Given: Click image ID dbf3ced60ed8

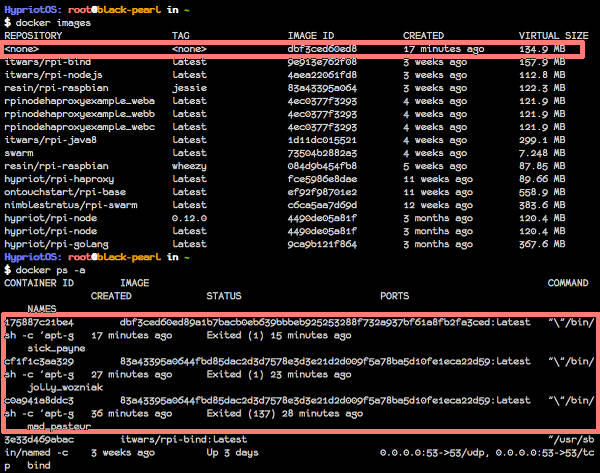Looking at the screenshot, I should click(x=322, y=49).
